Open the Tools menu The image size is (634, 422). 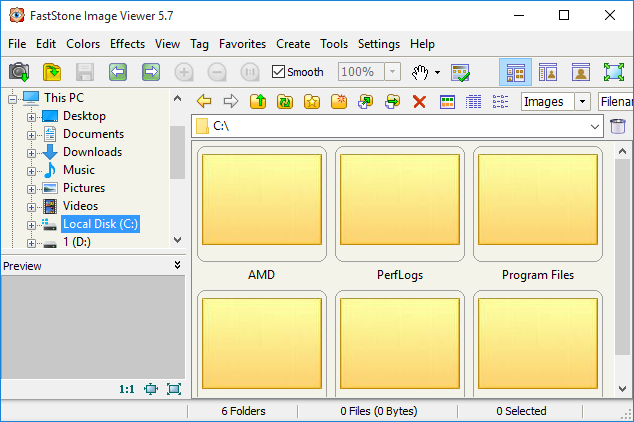pyautogui.click(x=334, y=44)
